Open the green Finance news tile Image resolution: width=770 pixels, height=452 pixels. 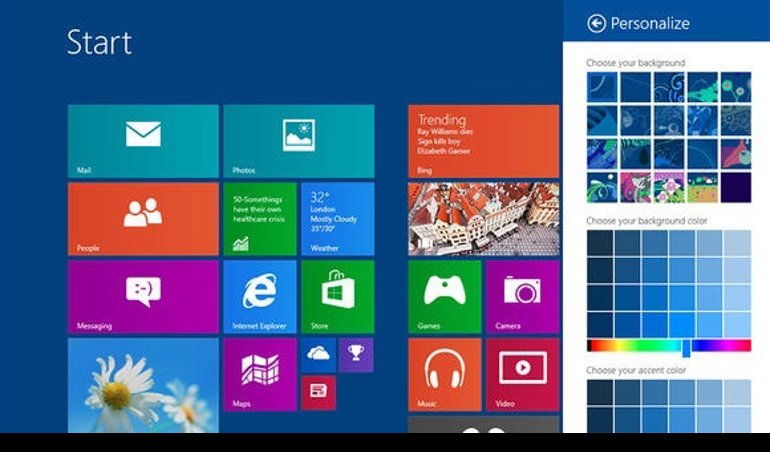pyautogui.click(x=260, y=219)
